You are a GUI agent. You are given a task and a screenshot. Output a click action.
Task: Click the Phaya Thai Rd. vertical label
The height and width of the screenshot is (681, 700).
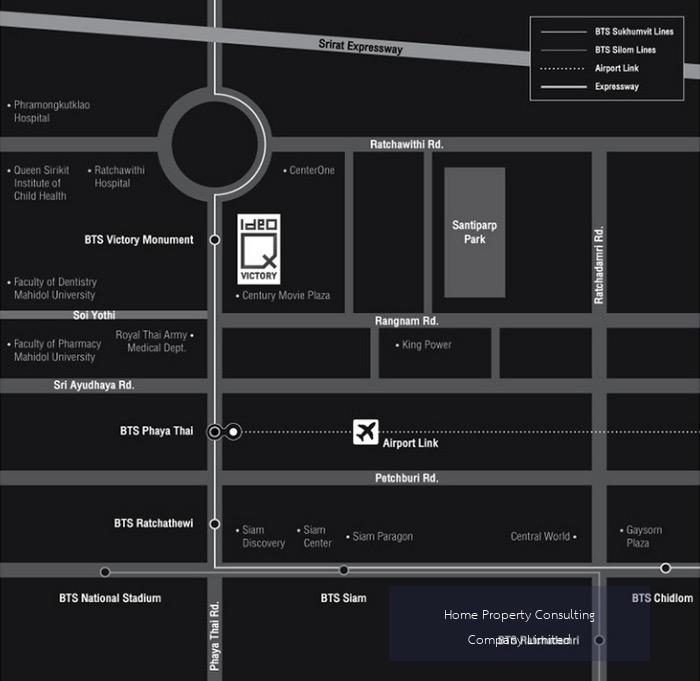[215, 635]
